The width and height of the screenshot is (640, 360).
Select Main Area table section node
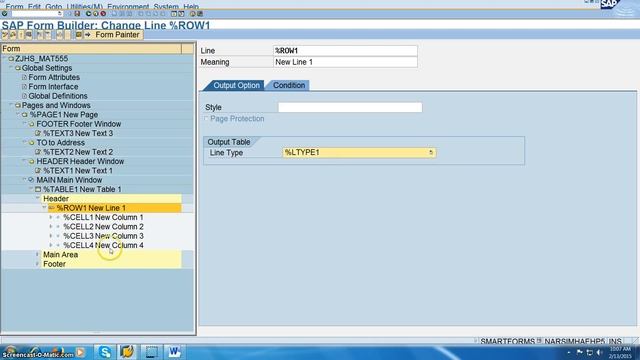pyautogui.click(x=60, y=255)
